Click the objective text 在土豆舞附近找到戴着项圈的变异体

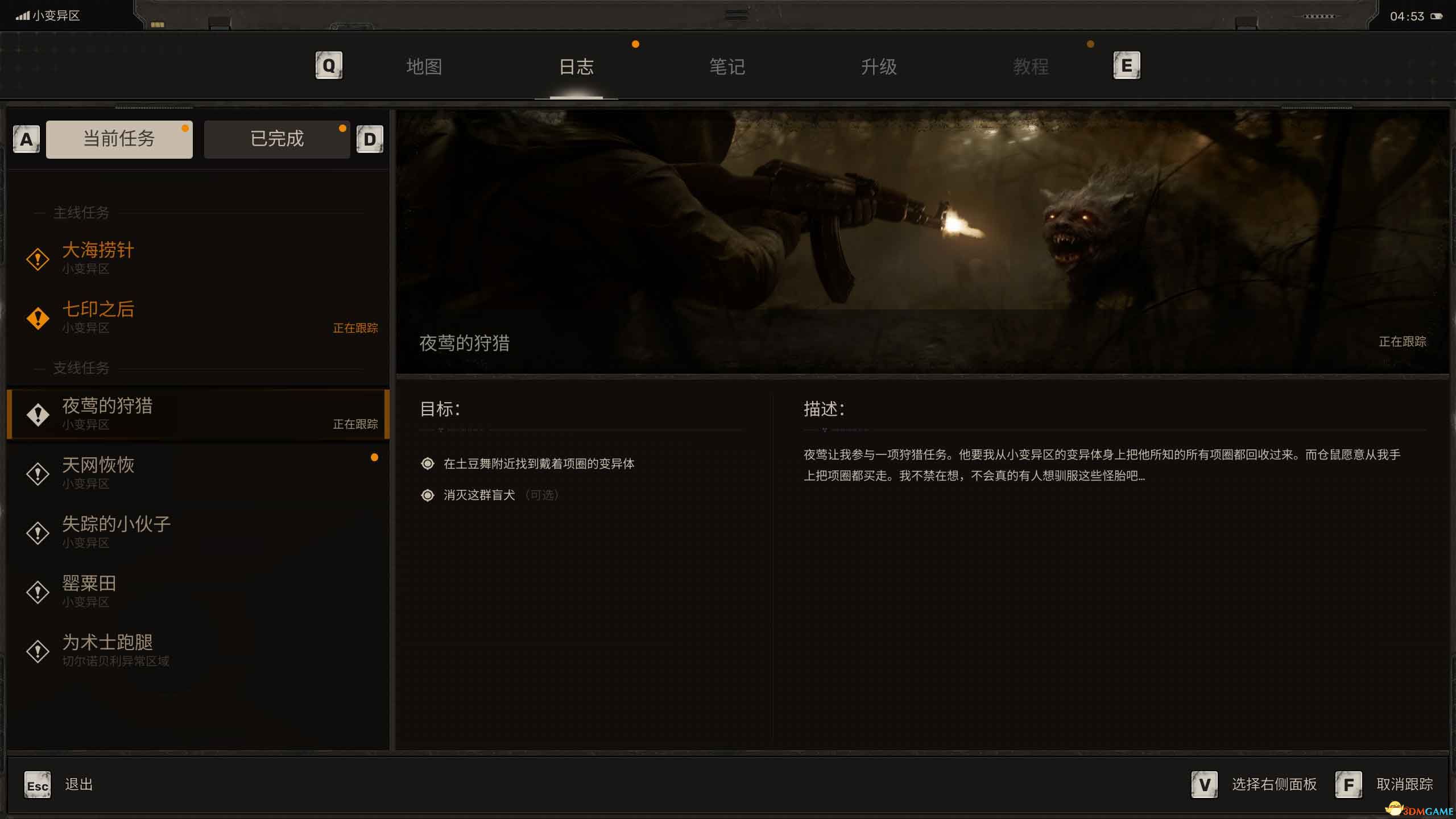(539, 464)
